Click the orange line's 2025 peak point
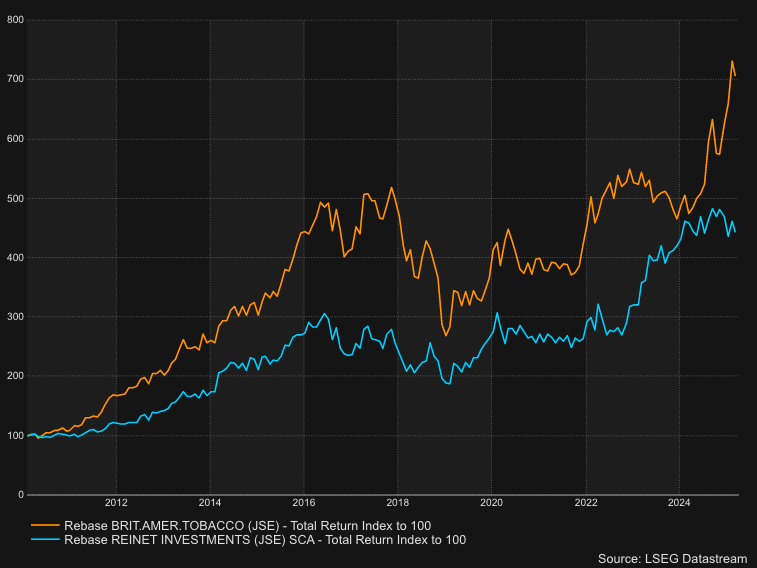Viewport: 757px width, 568px height. (x=732, y=61)
